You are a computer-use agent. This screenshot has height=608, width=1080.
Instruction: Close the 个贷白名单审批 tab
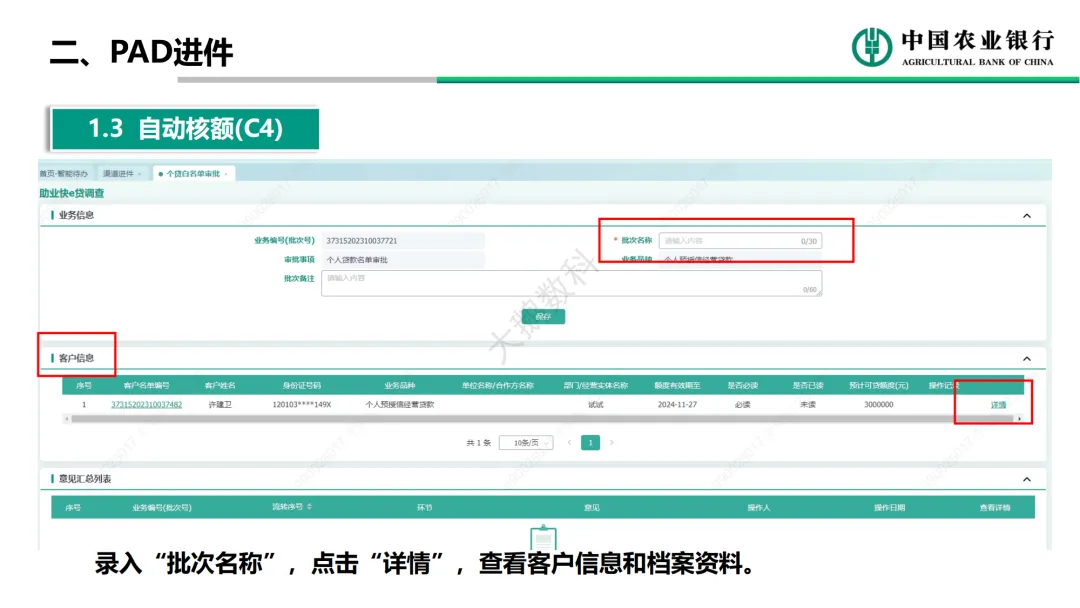pos(226,174)
